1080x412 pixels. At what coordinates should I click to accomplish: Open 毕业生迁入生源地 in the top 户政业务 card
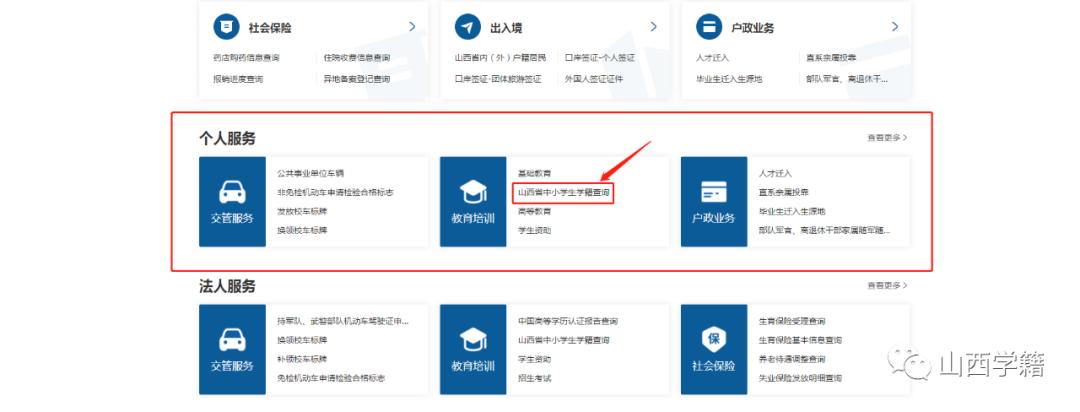729,79
